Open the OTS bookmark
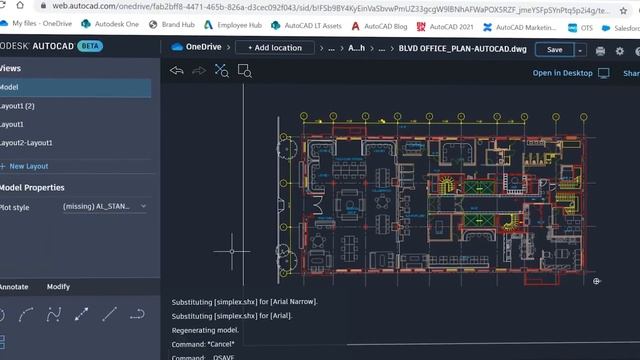Screen dimensions: 640x360 tap(580, 28)
